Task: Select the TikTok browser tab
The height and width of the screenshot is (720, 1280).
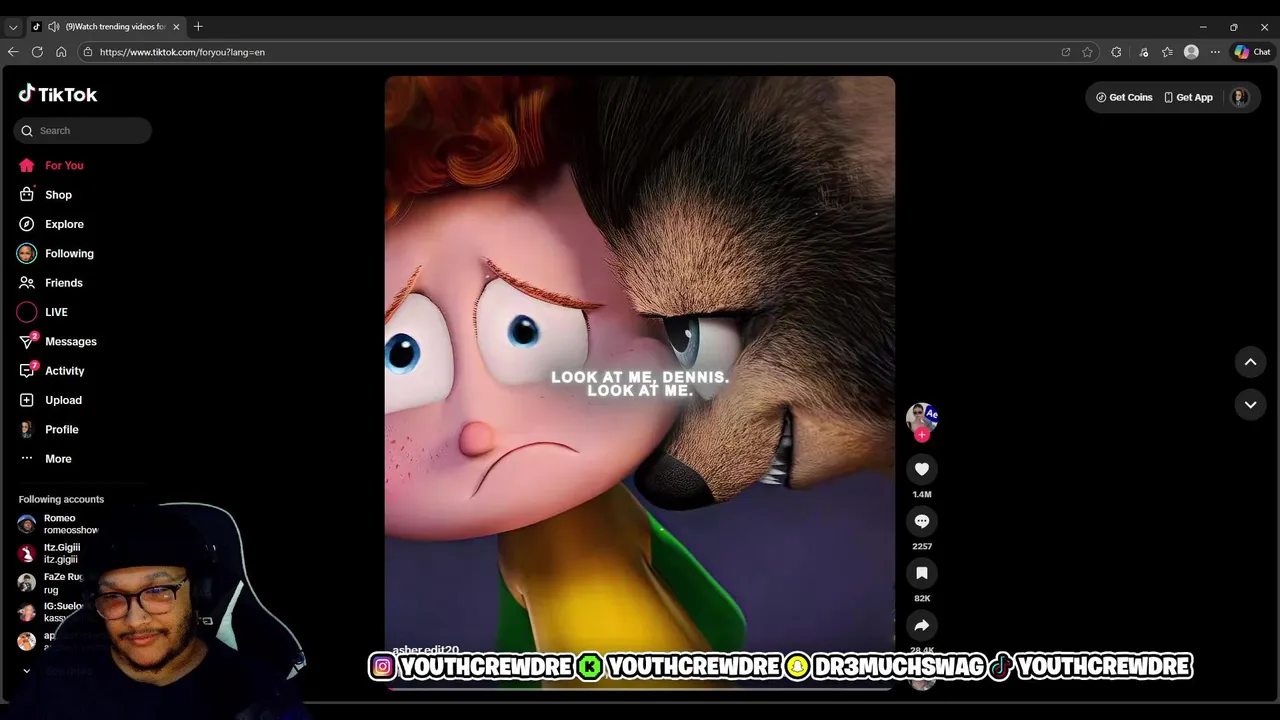Action: 106,27
